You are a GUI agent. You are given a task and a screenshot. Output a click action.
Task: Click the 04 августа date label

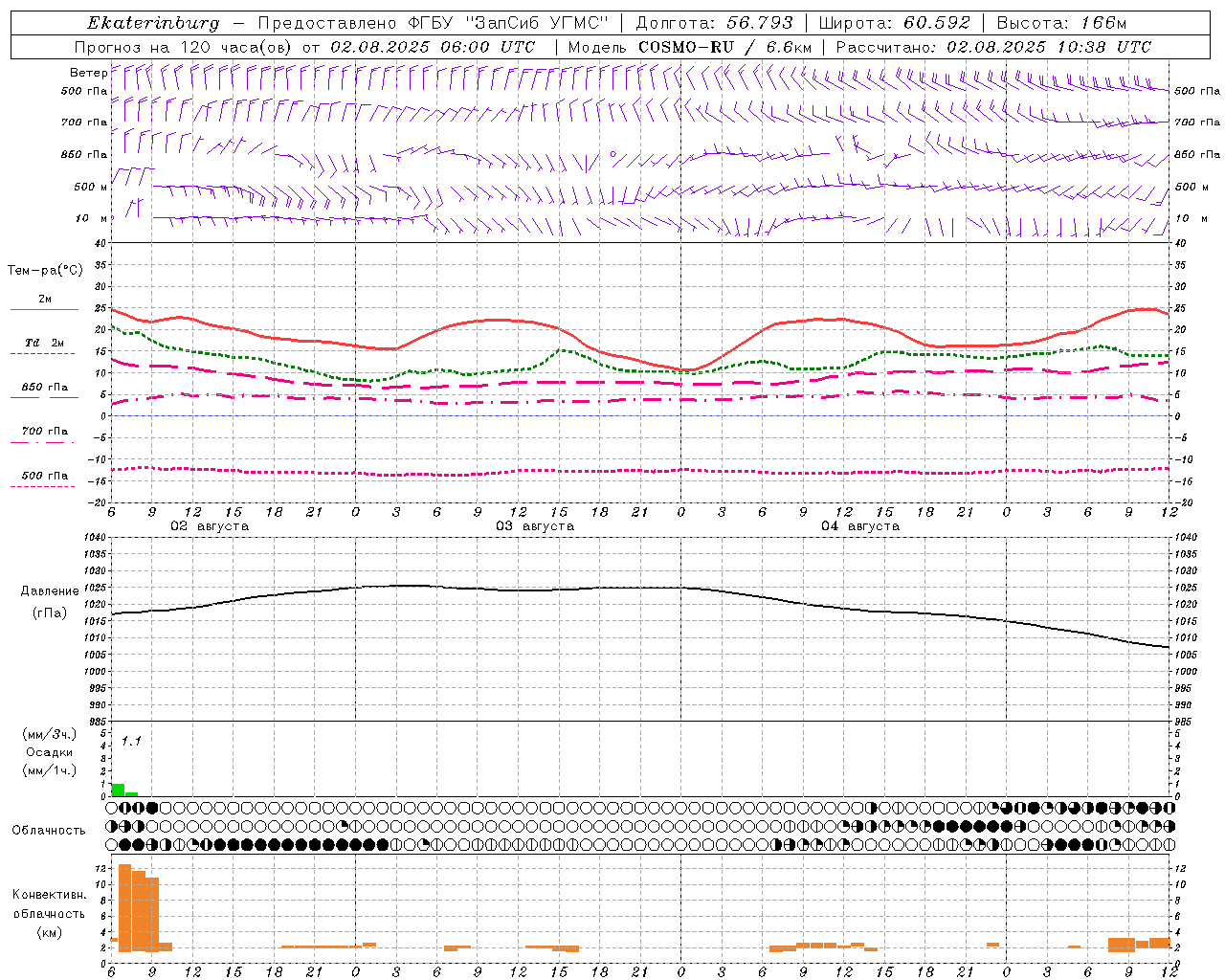859,526
